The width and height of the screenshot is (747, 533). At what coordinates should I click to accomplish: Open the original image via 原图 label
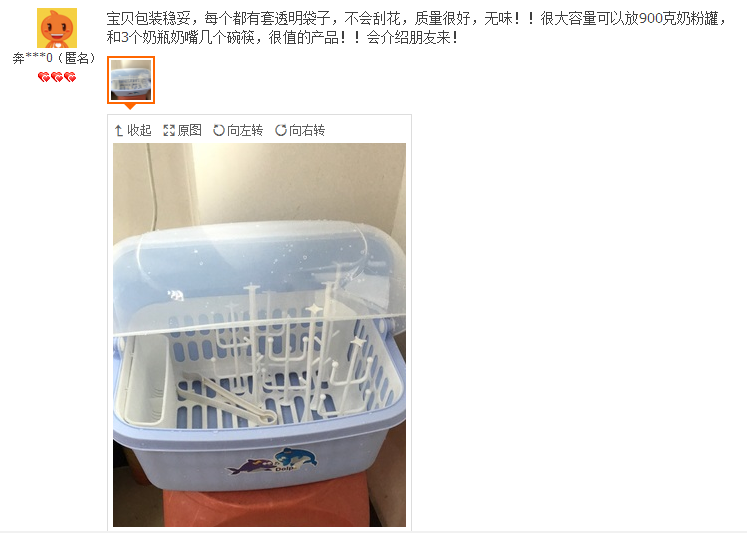tap(190, 131)
